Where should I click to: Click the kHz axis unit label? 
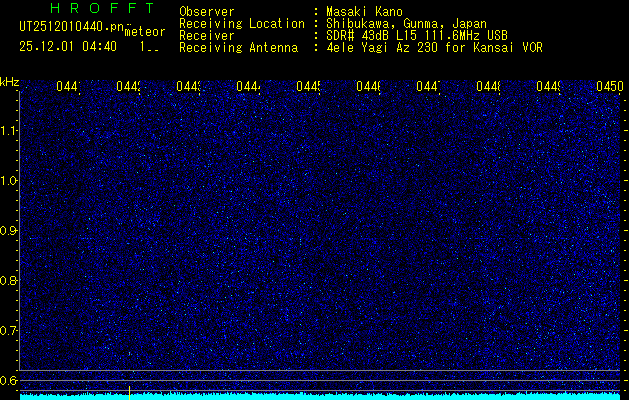point(10,82)
